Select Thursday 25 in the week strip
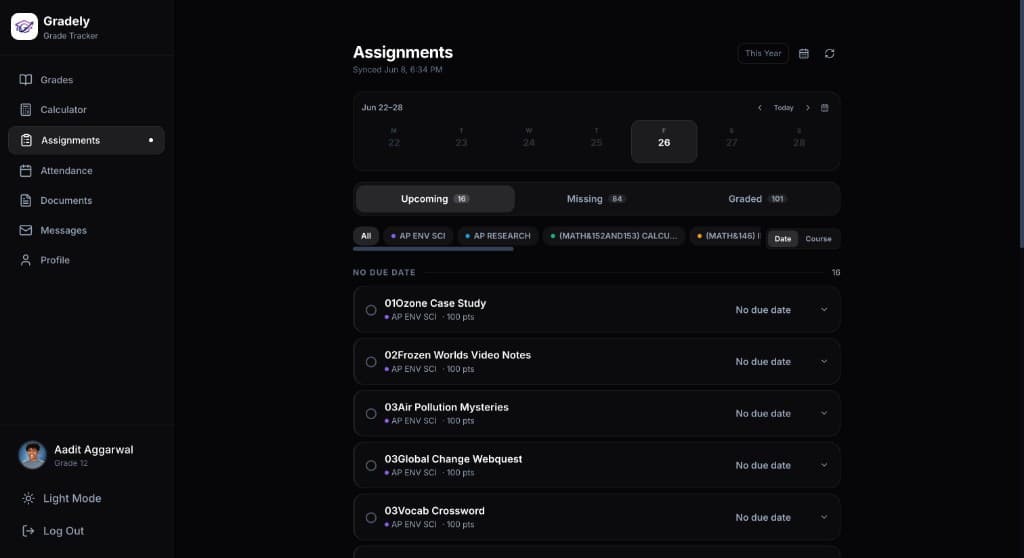The image size is (1024, 558). point(596,141)
